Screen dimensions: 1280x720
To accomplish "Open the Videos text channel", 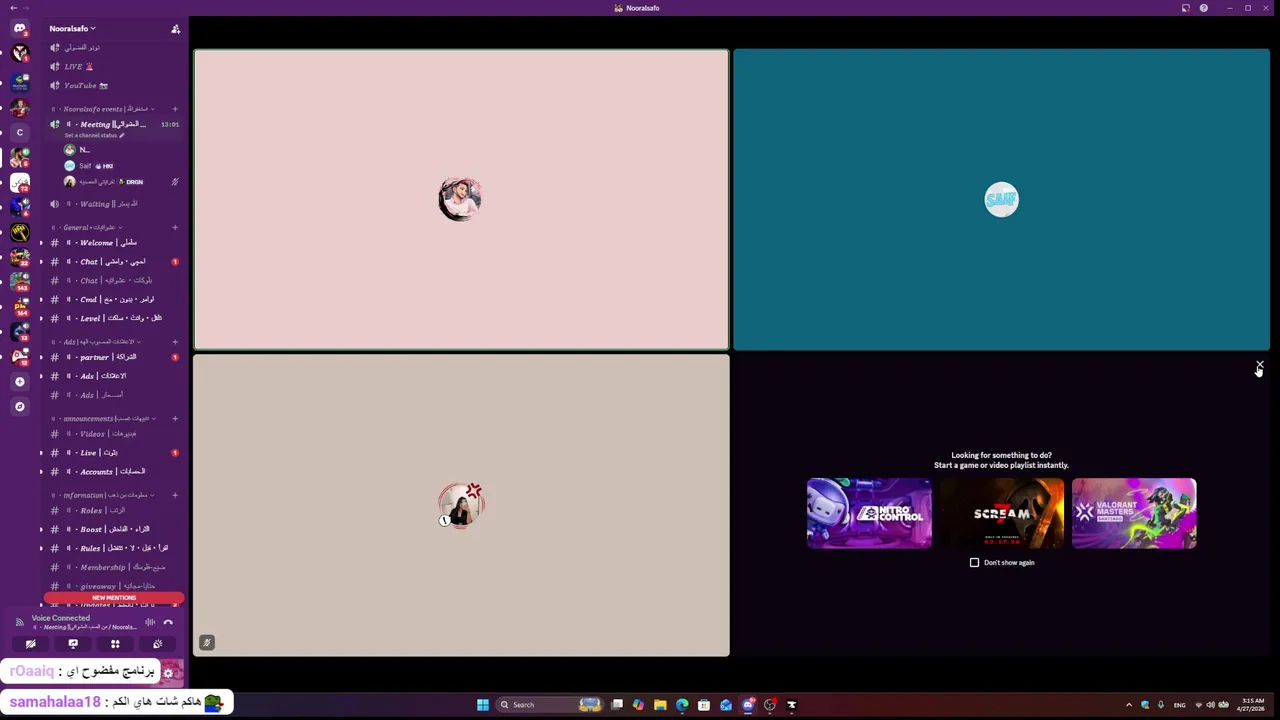I will pos(113,434).
